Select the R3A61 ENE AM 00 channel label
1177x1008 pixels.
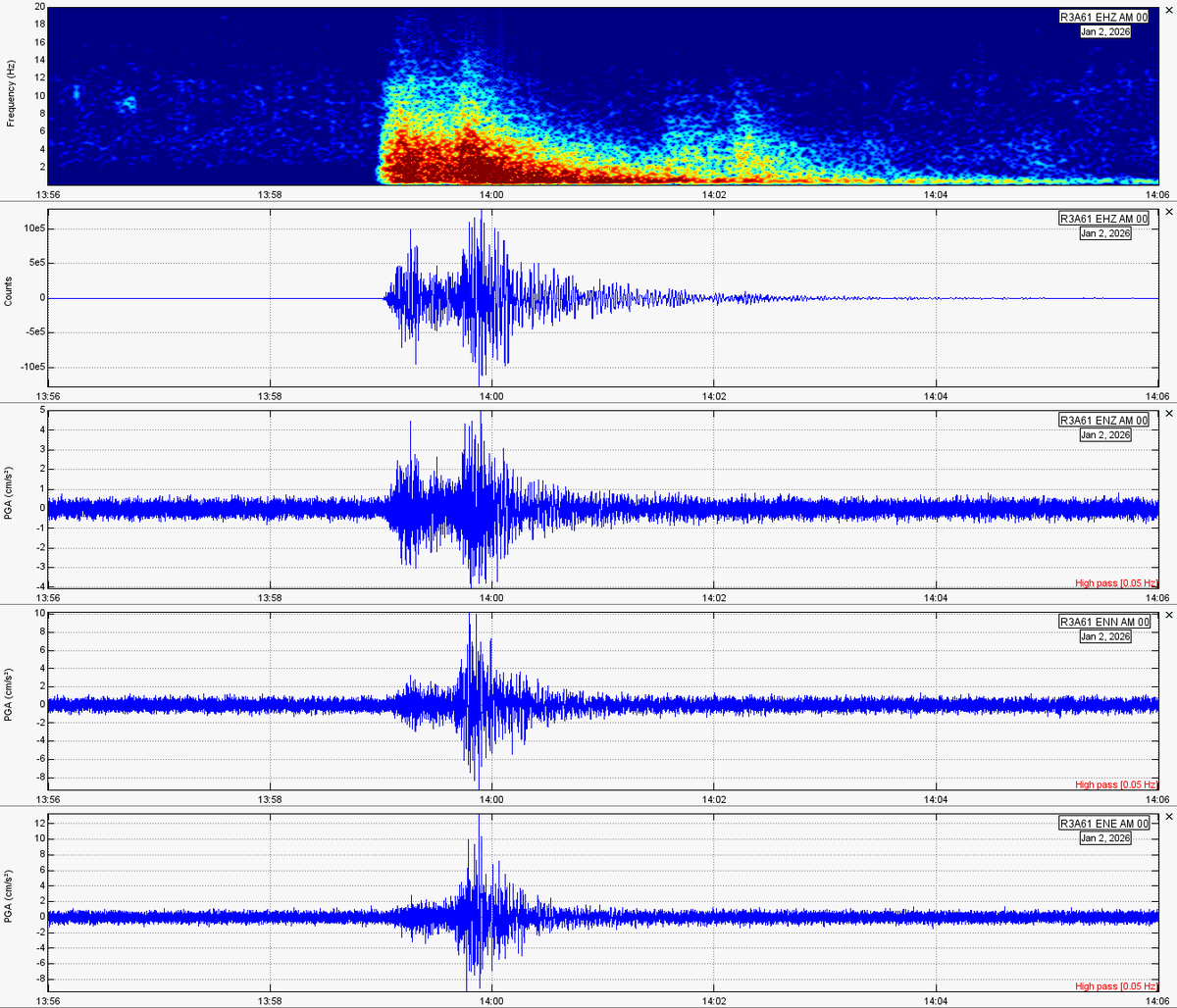pyautogui.click(x=1103, y=824)
